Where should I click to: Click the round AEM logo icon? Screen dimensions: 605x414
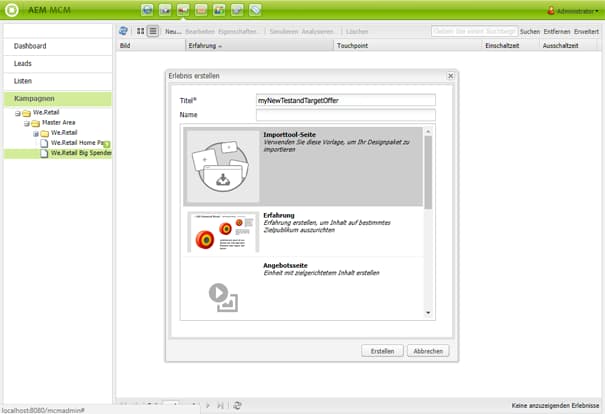tap(12, 10)
